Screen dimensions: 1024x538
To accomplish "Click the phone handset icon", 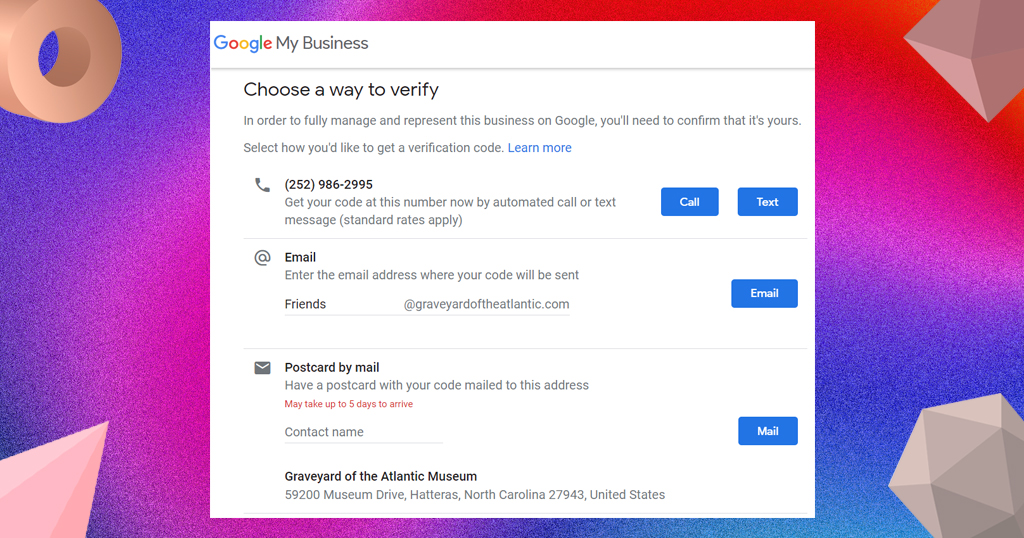I will tap(262, 185).
